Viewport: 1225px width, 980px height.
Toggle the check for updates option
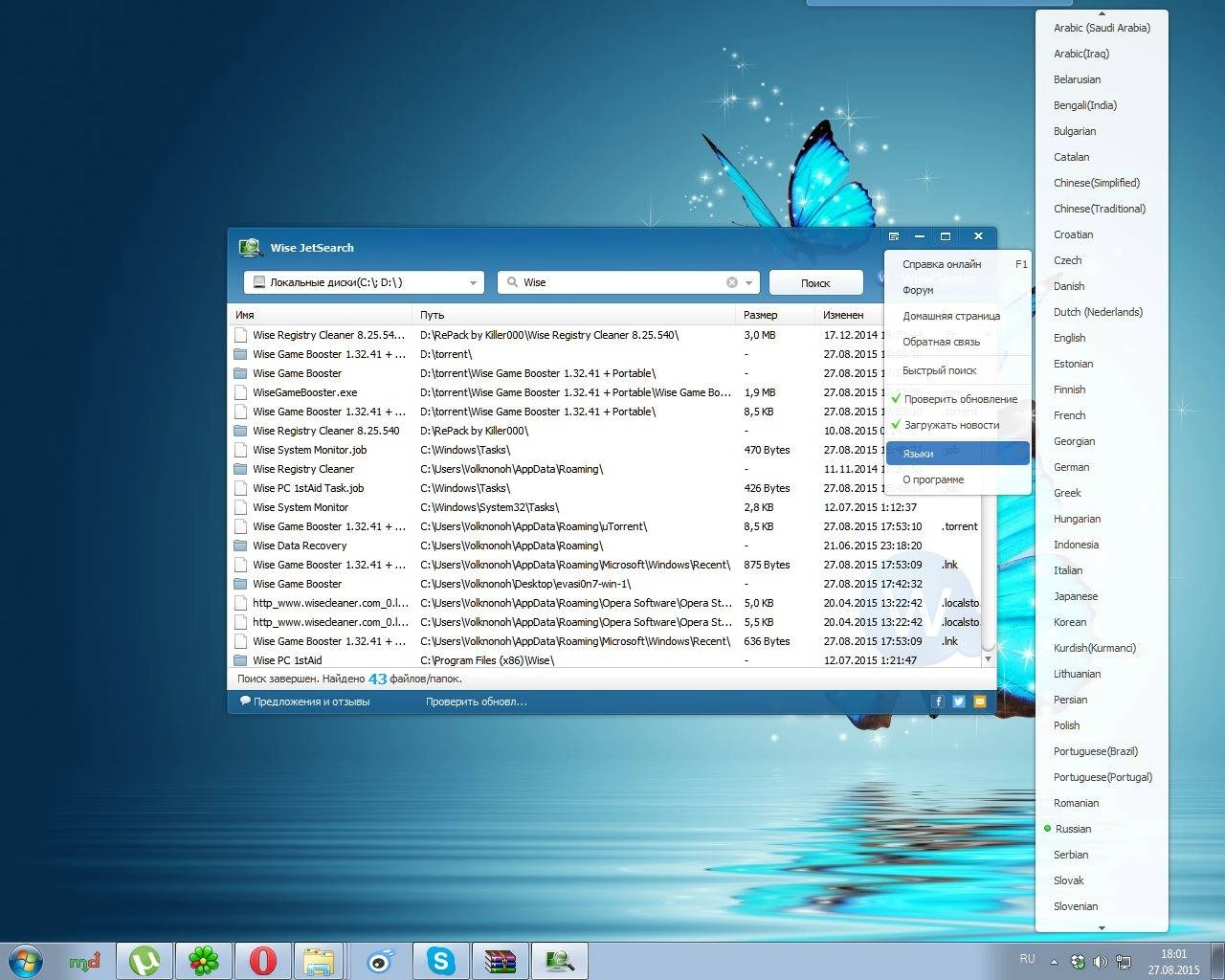(957, 399)
